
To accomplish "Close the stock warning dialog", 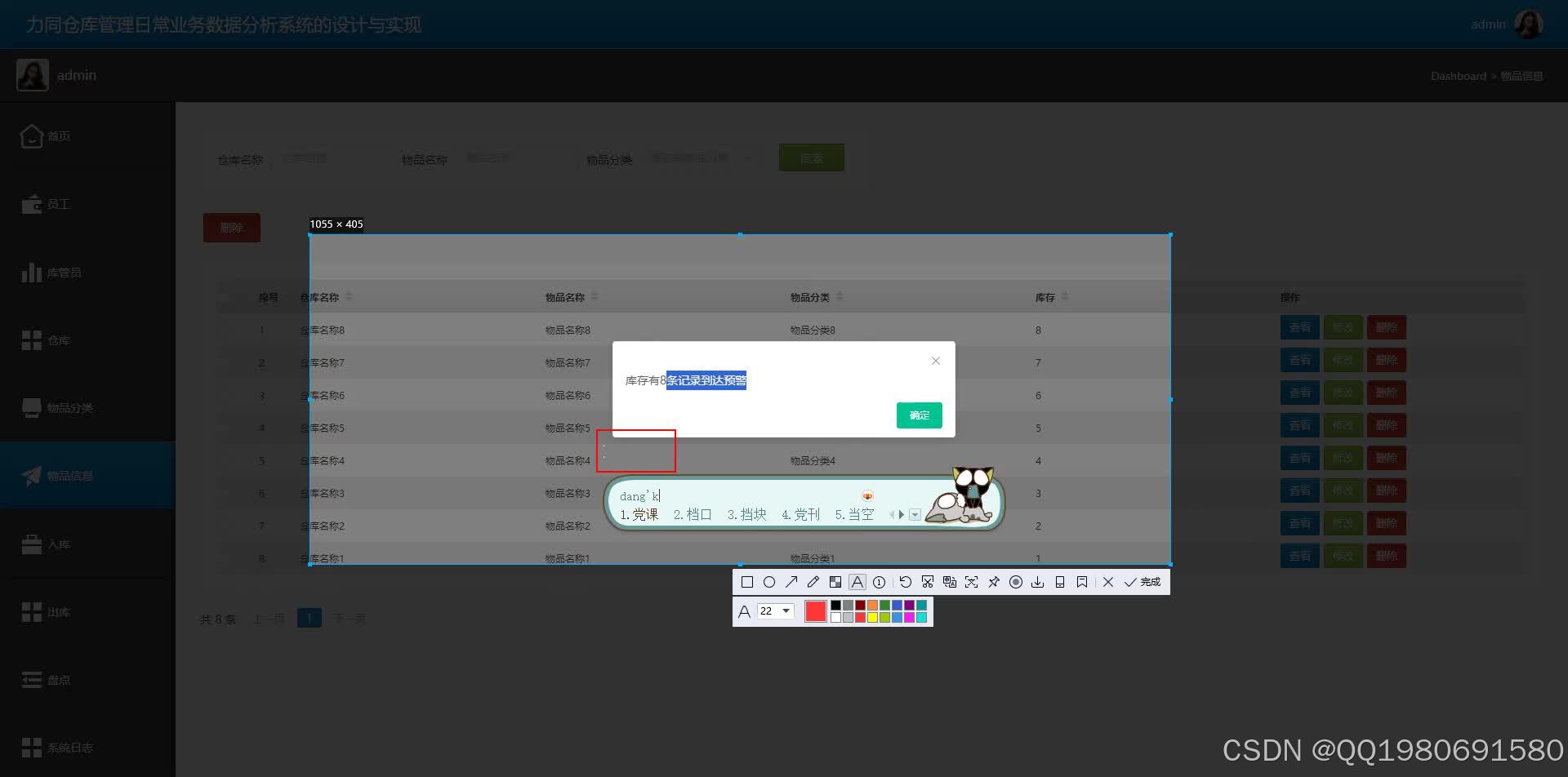I will coord(936,361).
